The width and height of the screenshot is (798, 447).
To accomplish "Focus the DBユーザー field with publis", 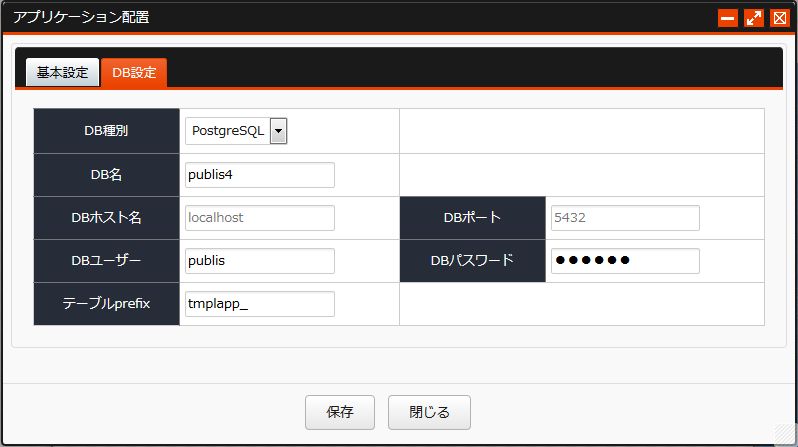I will tap(260, 261).
